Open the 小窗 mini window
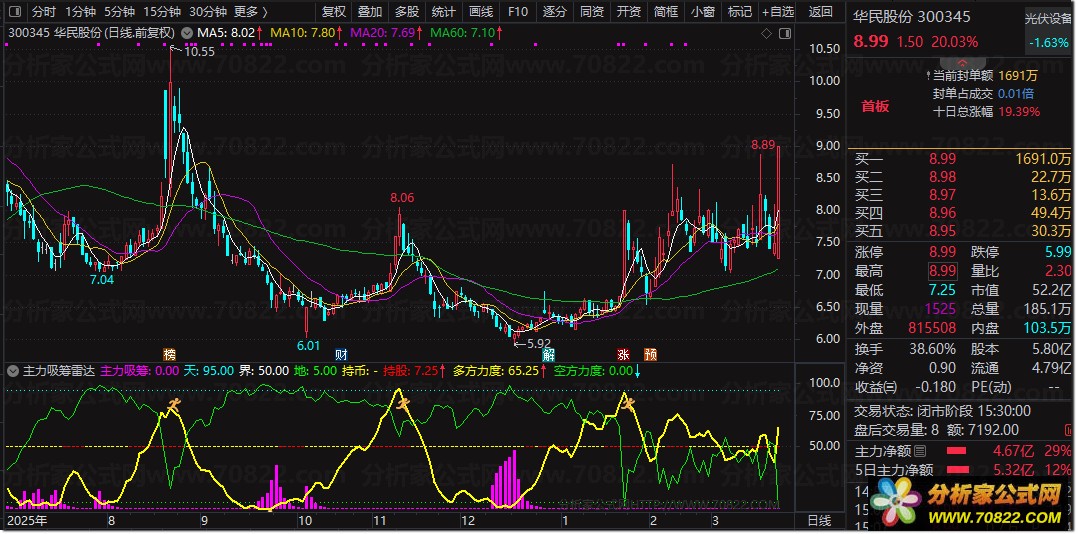 point(702,12)
